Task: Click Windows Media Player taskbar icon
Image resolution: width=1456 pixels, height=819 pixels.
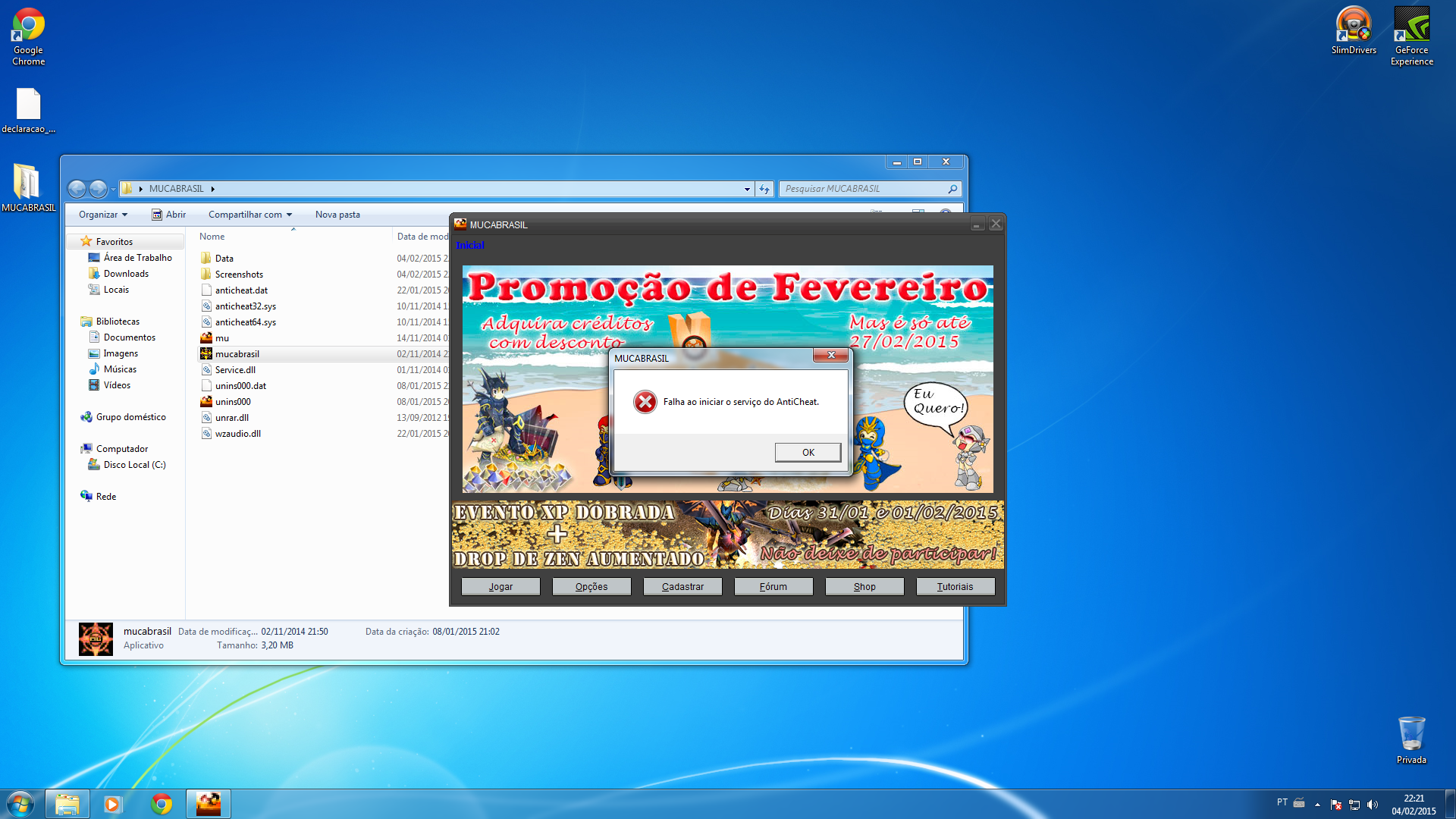Action: (x=113, y=804)
